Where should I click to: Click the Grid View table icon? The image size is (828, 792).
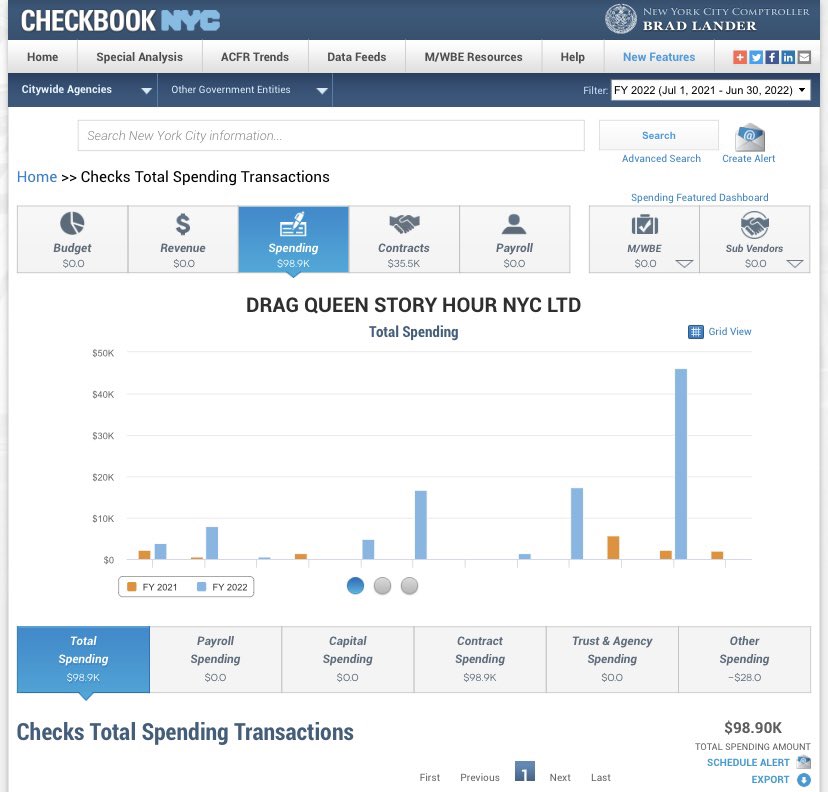695,332
